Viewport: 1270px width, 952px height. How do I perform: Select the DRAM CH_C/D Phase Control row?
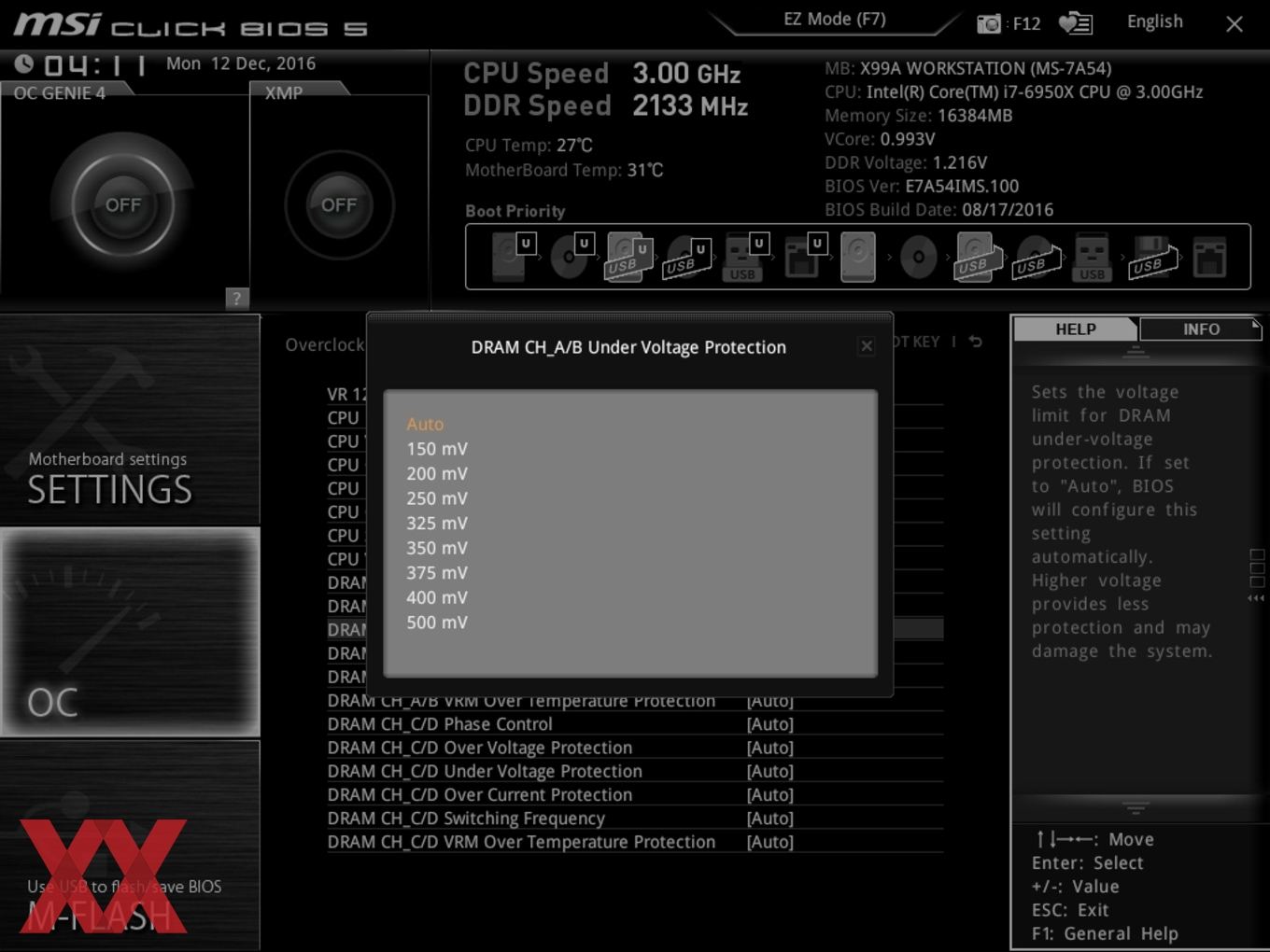click(635, 724)
